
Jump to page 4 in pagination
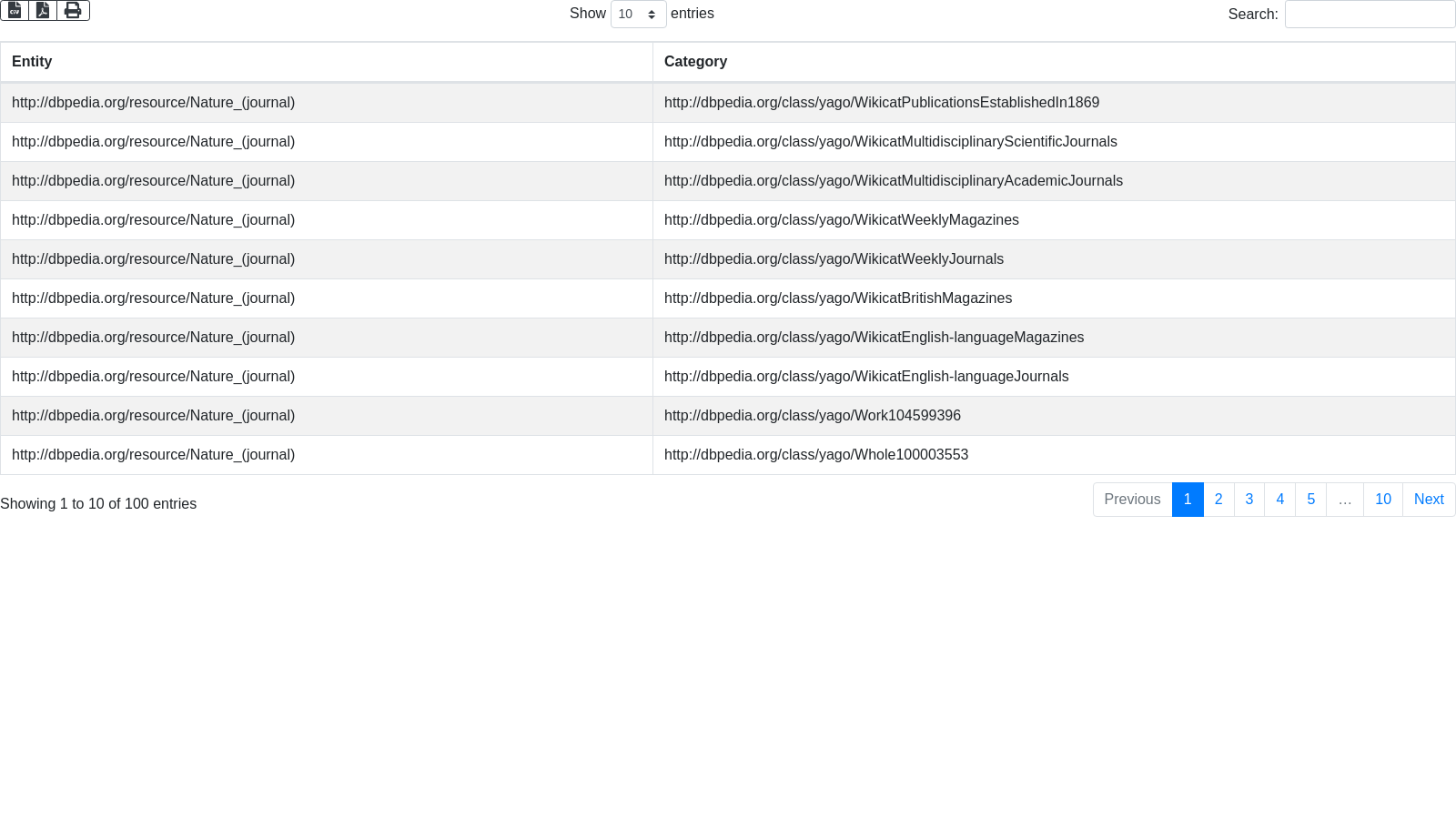(1279, 500)
